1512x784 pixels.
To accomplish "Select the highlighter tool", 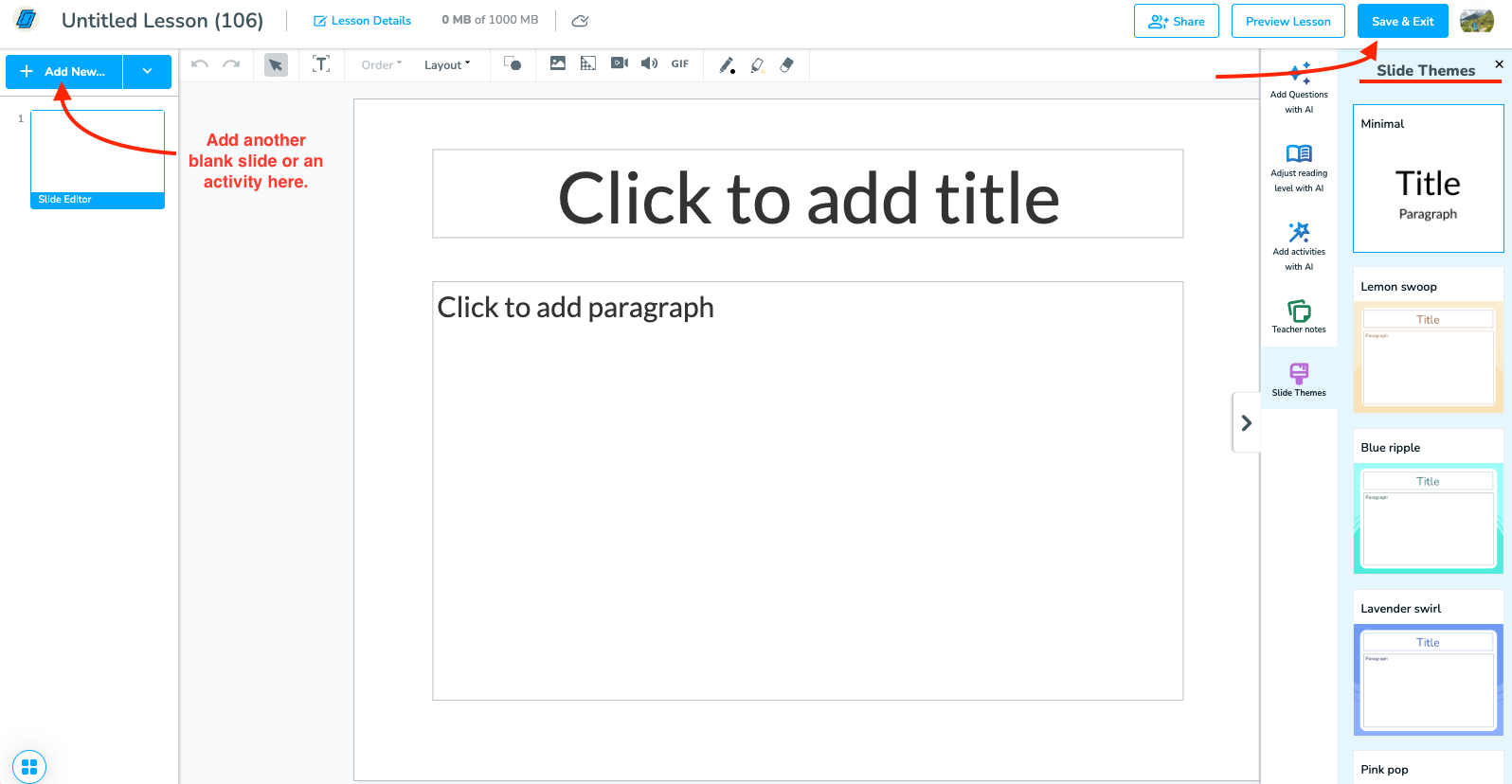I will click(757, 64).
